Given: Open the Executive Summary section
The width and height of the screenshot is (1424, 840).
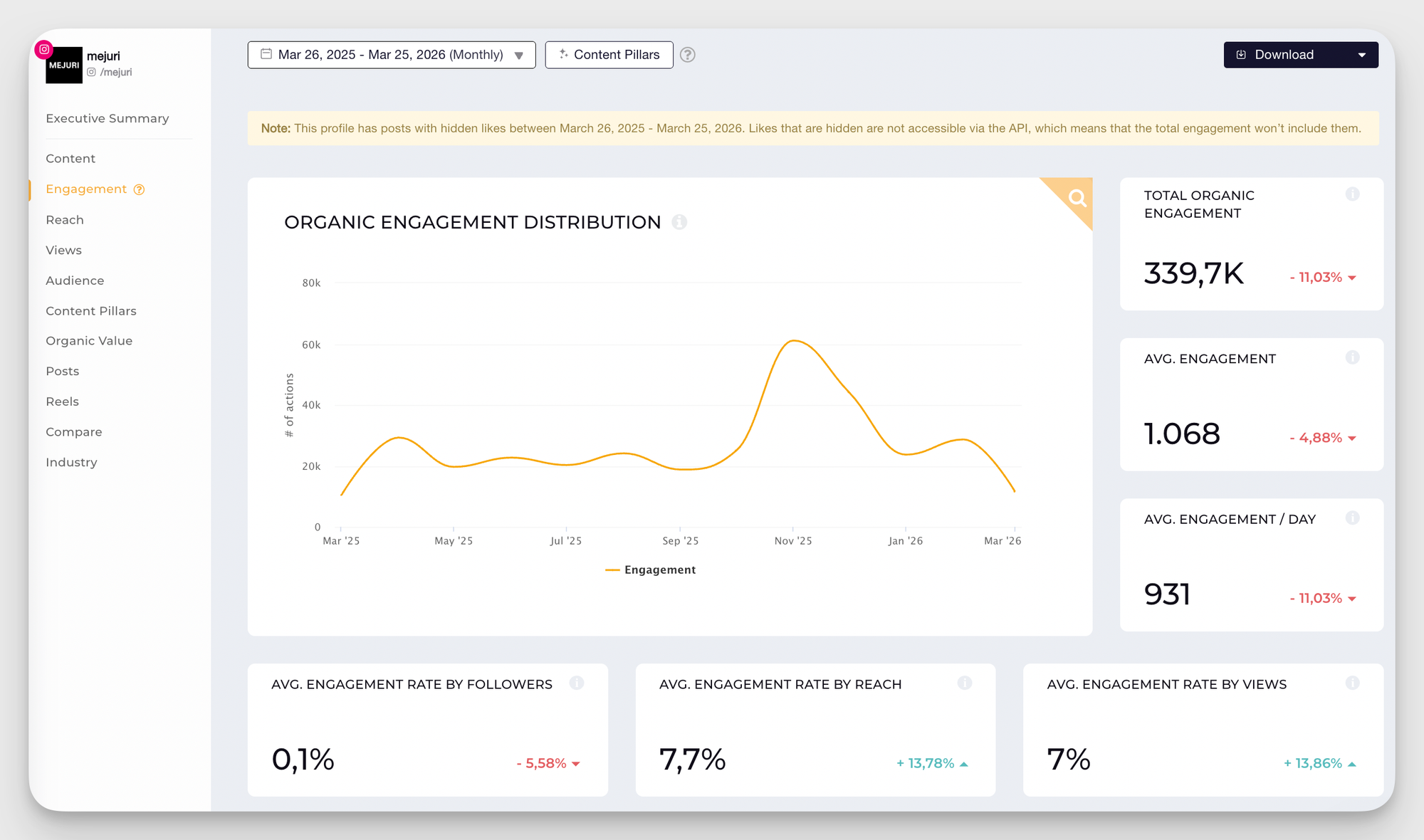Looking at the screenshot, I should click(107, 118).
